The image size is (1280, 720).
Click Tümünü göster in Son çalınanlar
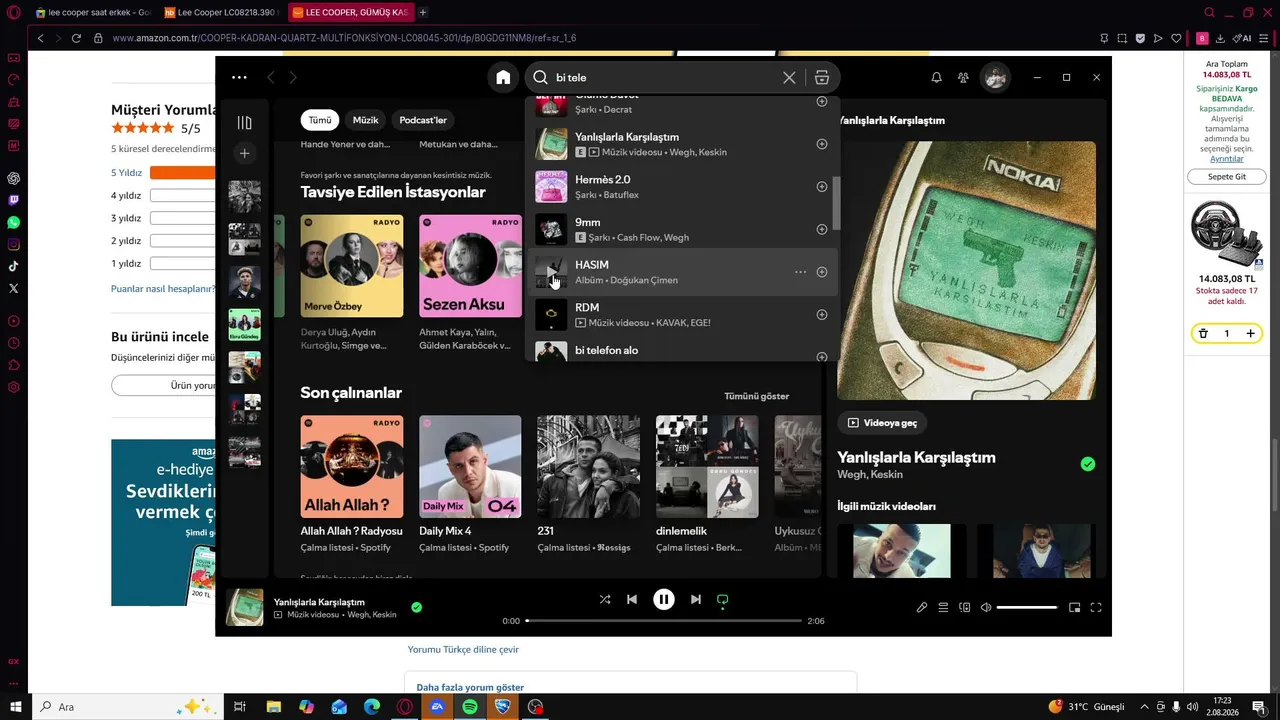756,396
